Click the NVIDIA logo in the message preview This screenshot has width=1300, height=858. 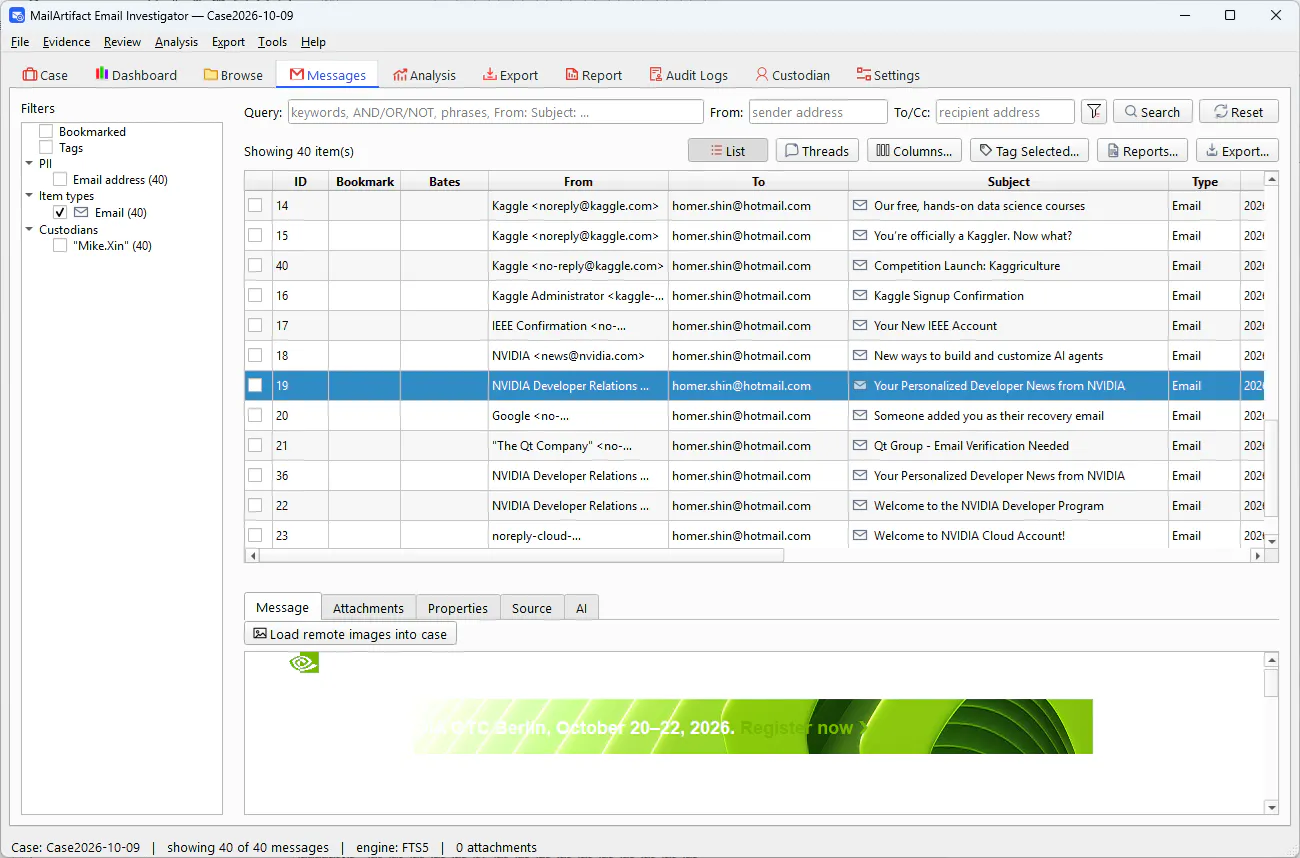pyautogui.click(x=304, y=662)
